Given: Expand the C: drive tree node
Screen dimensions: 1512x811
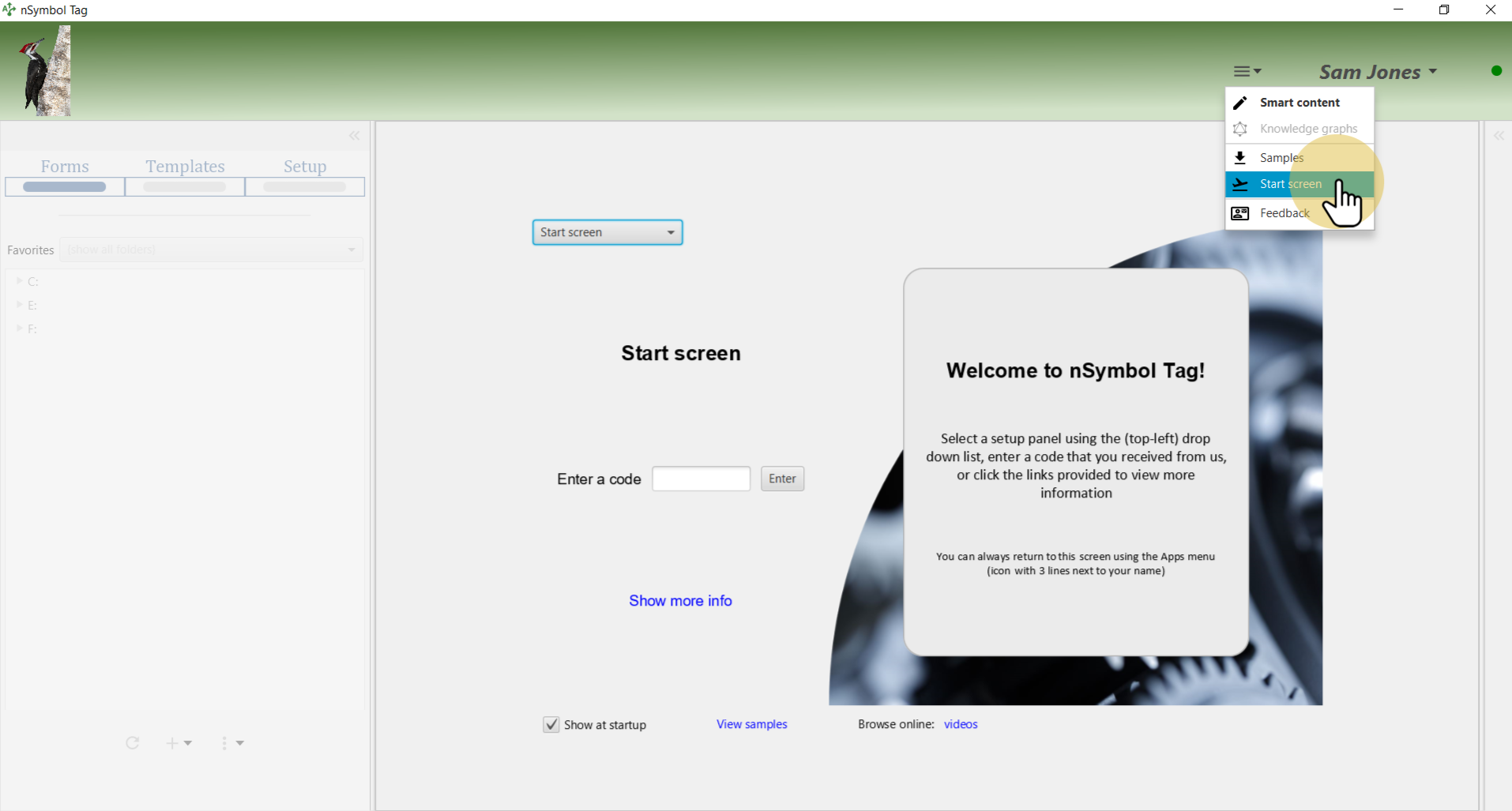Looking at the screenshot, I should pyautogui.click(x=20, y=281).
